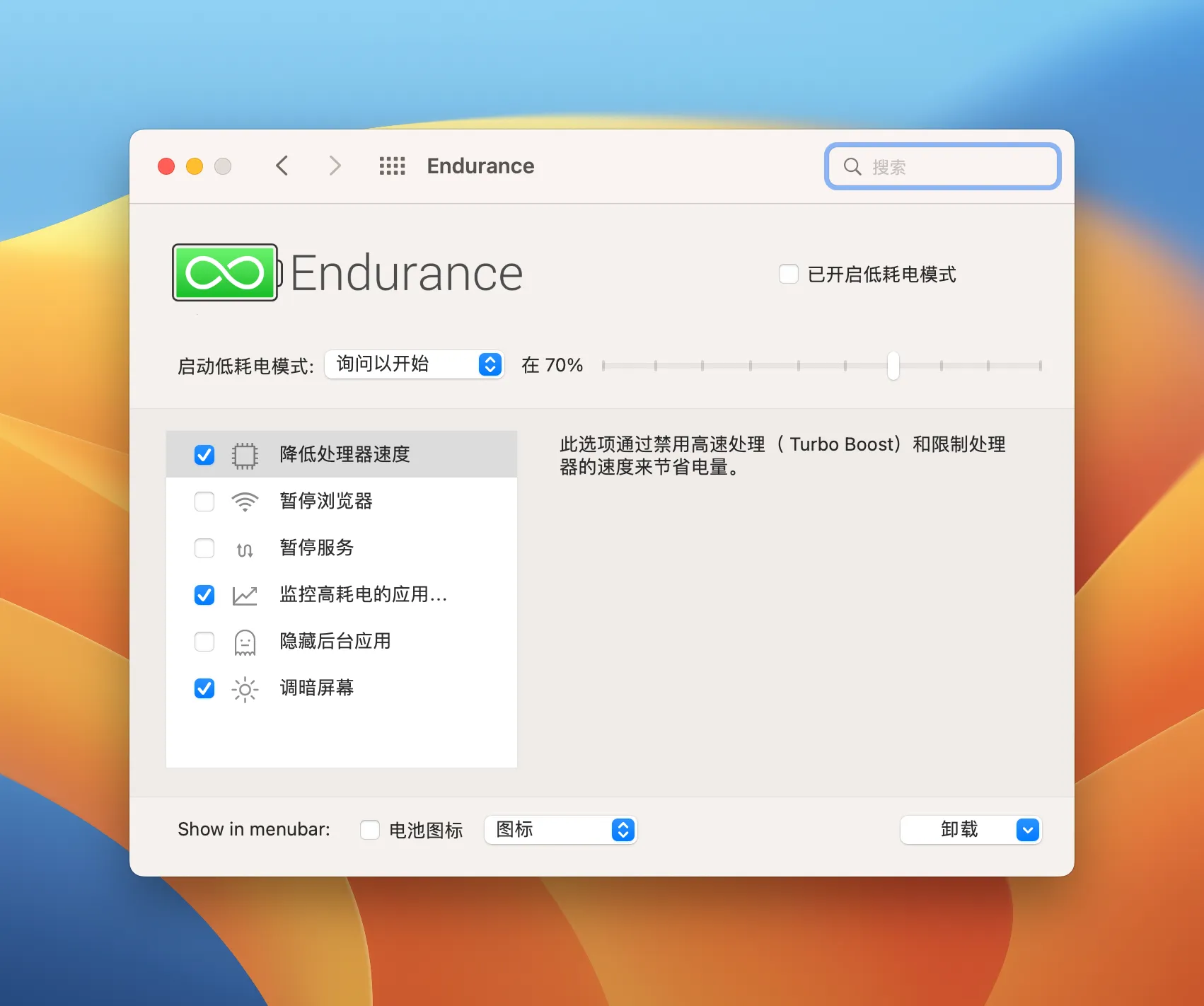The width and height of the screenshot is (1204, 1006).
Task: Select the 隐藏后台应用 row label
Action: pyautogui.click(x=335, y=641)
